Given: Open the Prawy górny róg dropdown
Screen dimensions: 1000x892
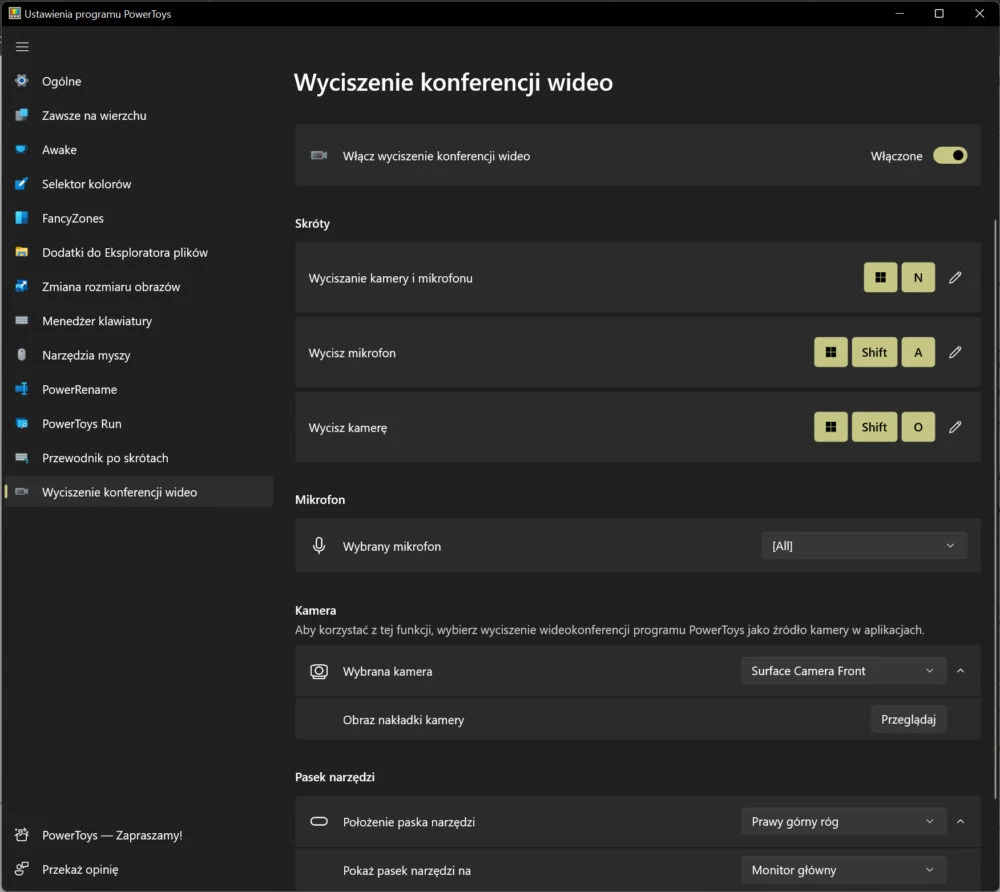Looking at the screenshot, I should click(843, 821).
